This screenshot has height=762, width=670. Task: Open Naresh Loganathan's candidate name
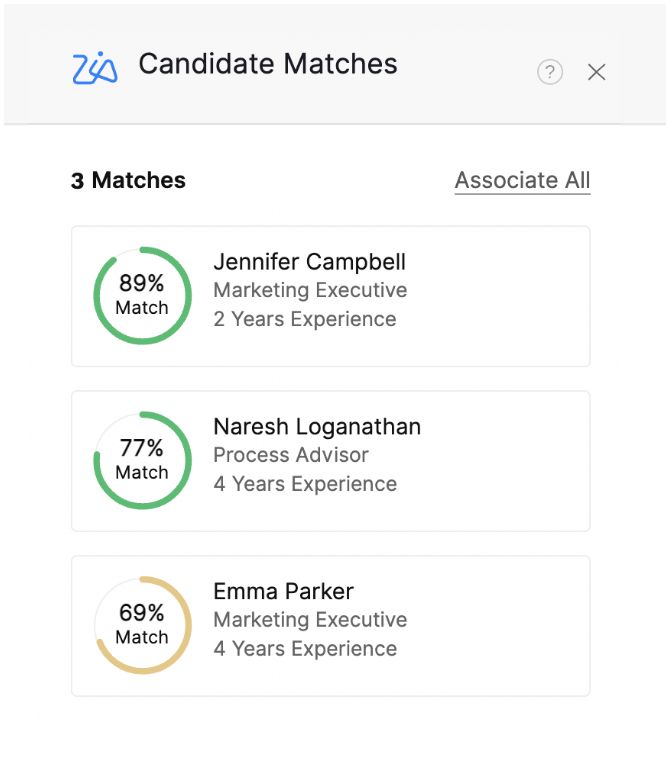click(x=317, y=427)
